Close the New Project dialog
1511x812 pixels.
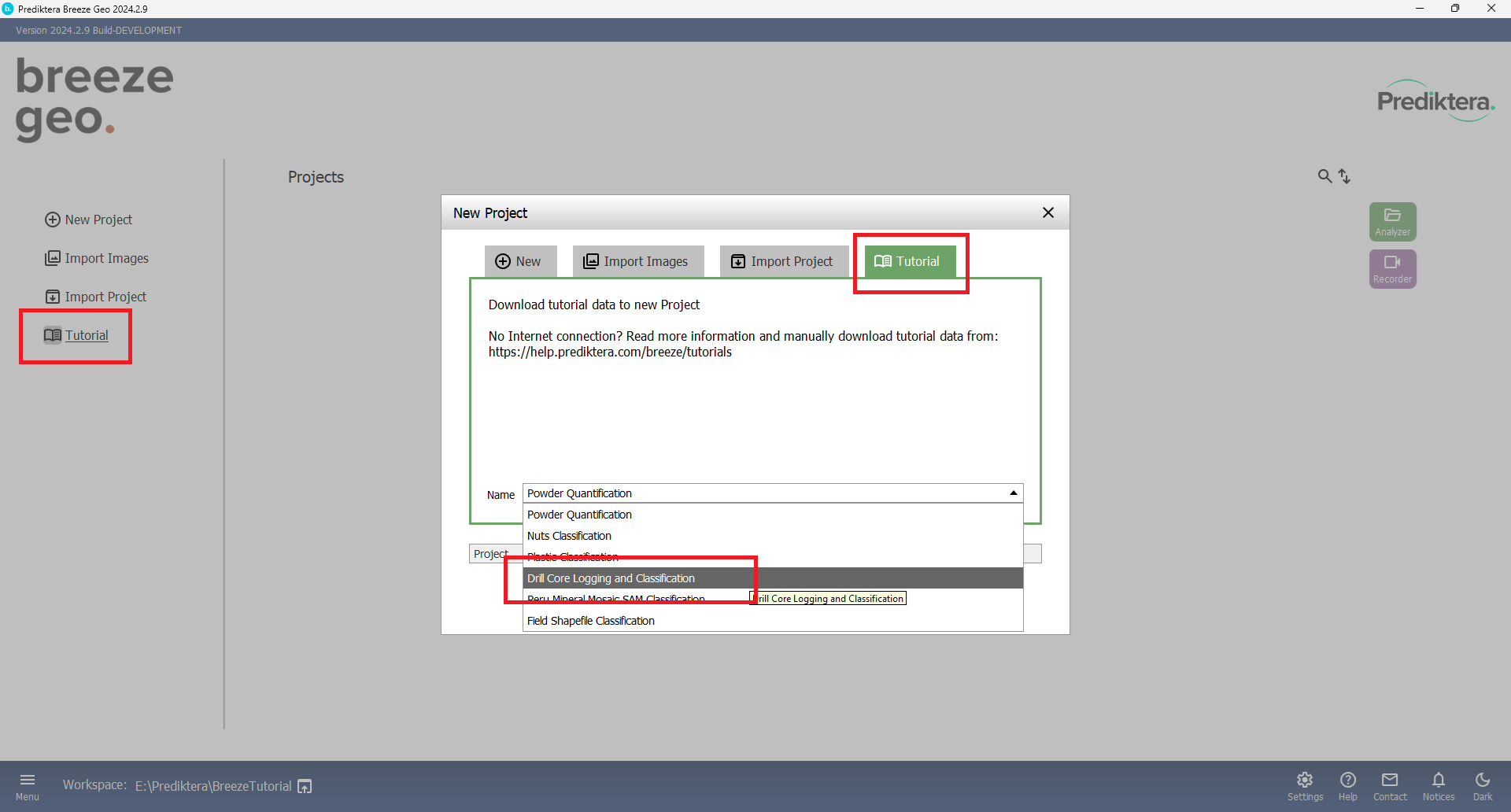1047,212
